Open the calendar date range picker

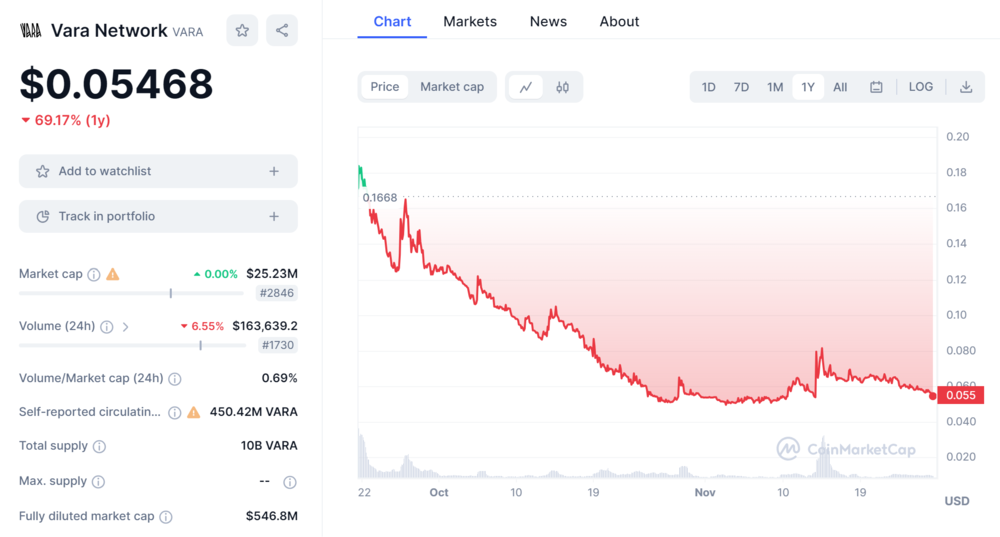click(x=876, y=87)
